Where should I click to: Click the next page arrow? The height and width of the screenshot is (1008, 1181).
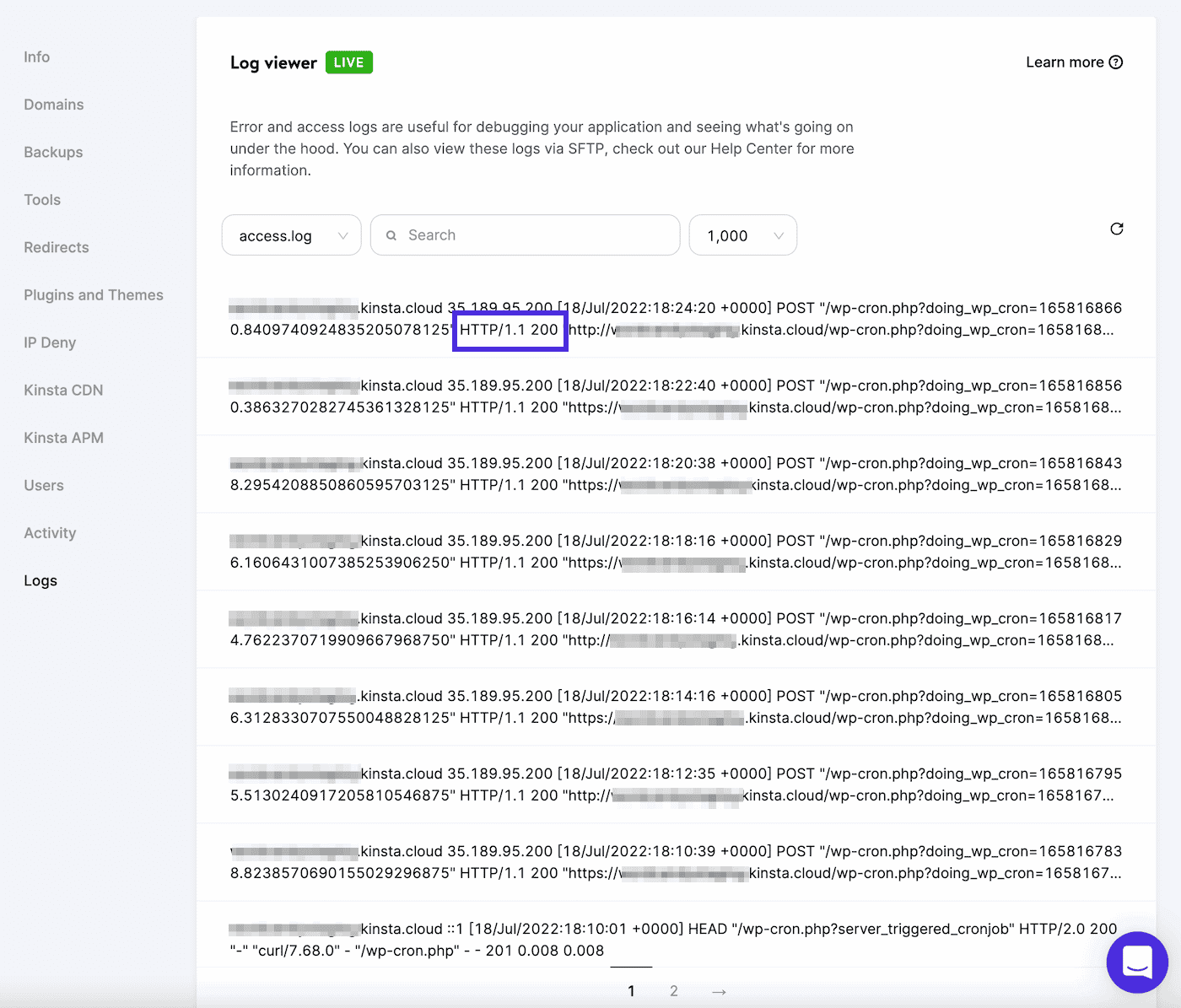[x=718, y=990]
